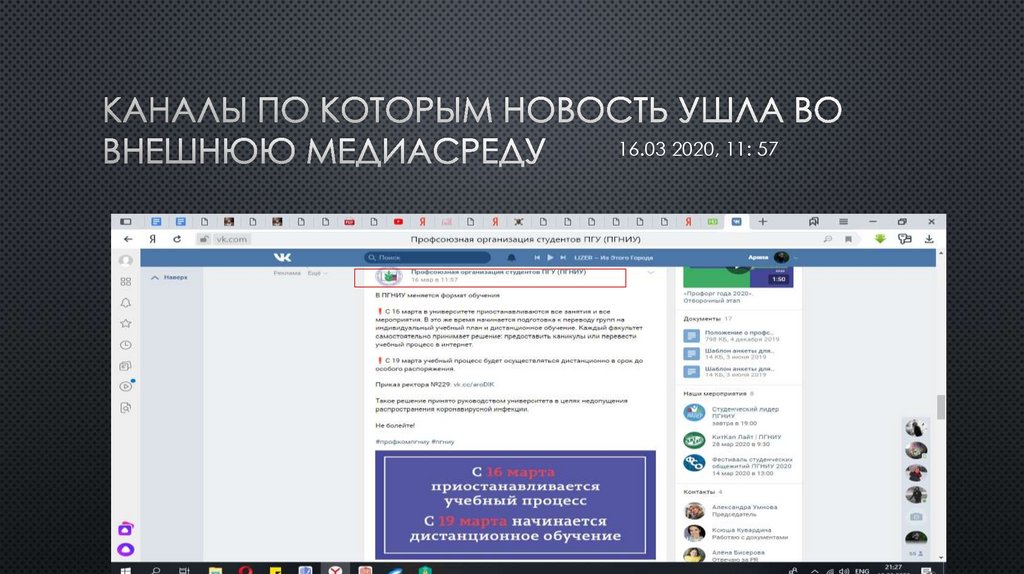
Task: Open the Windows Start button
Action: coord(125,570)
